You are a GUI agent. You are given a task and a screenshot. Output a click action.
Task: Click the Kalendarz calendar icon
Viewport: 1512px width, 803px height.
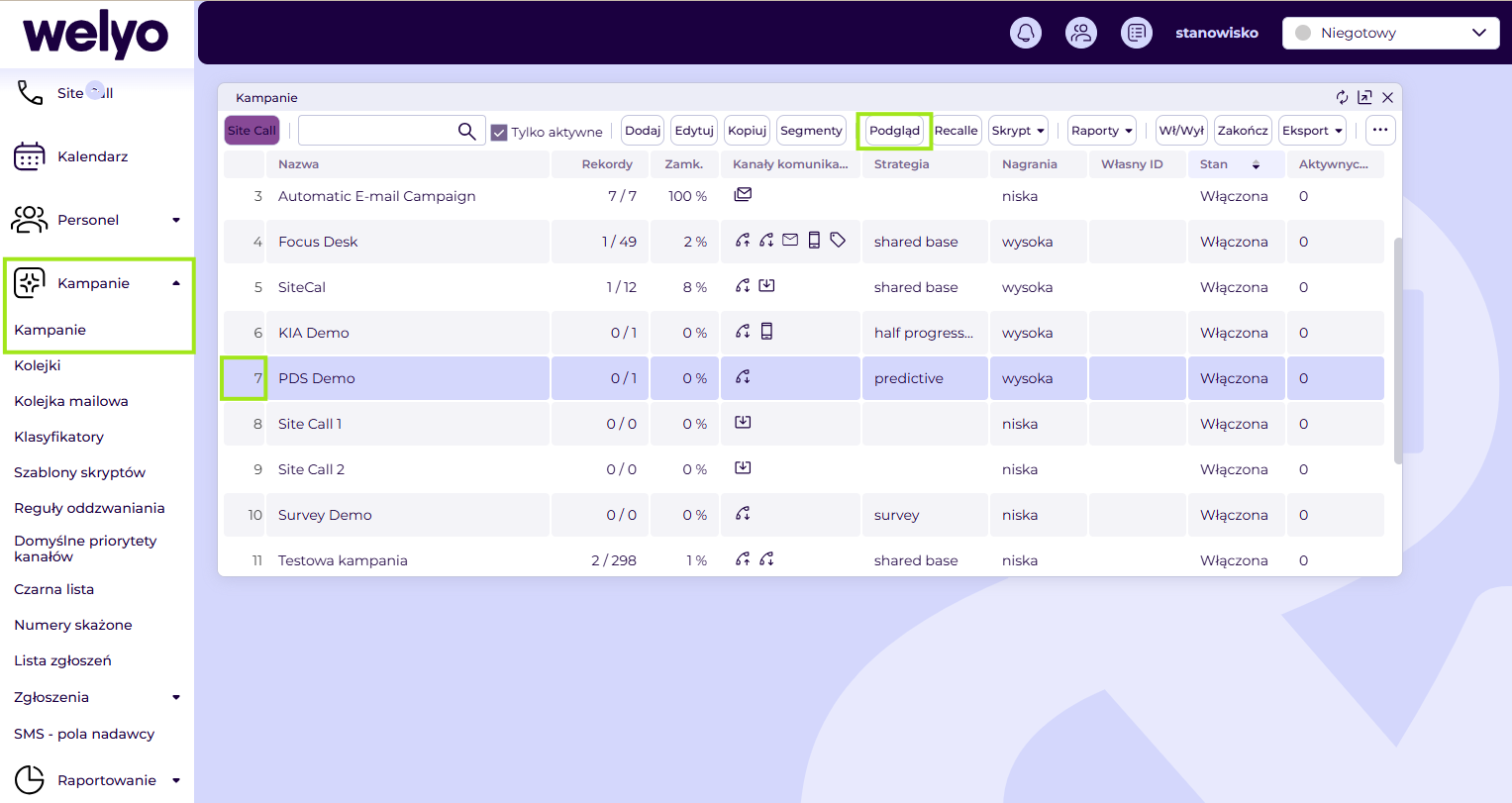click(30, 156)
